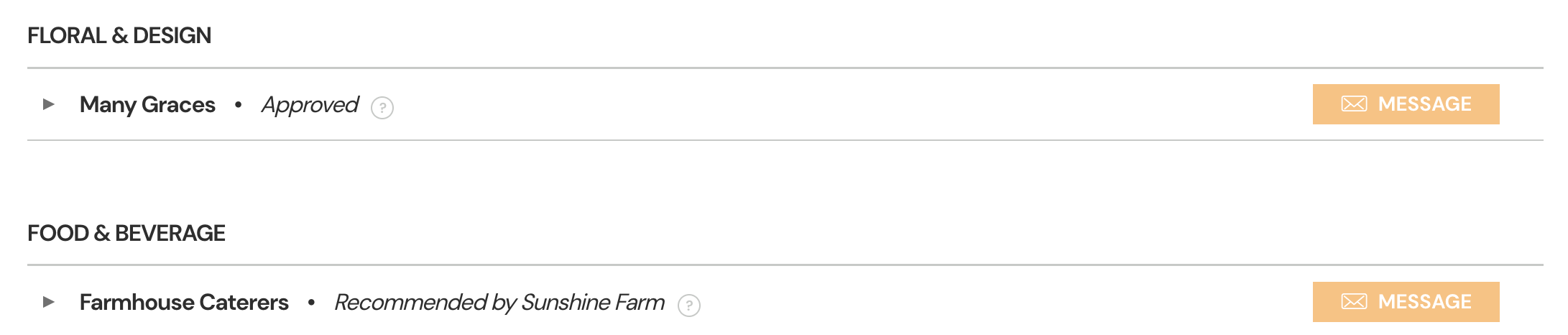
Task: Open help icon beside Approved status
Action: (382, 108)
